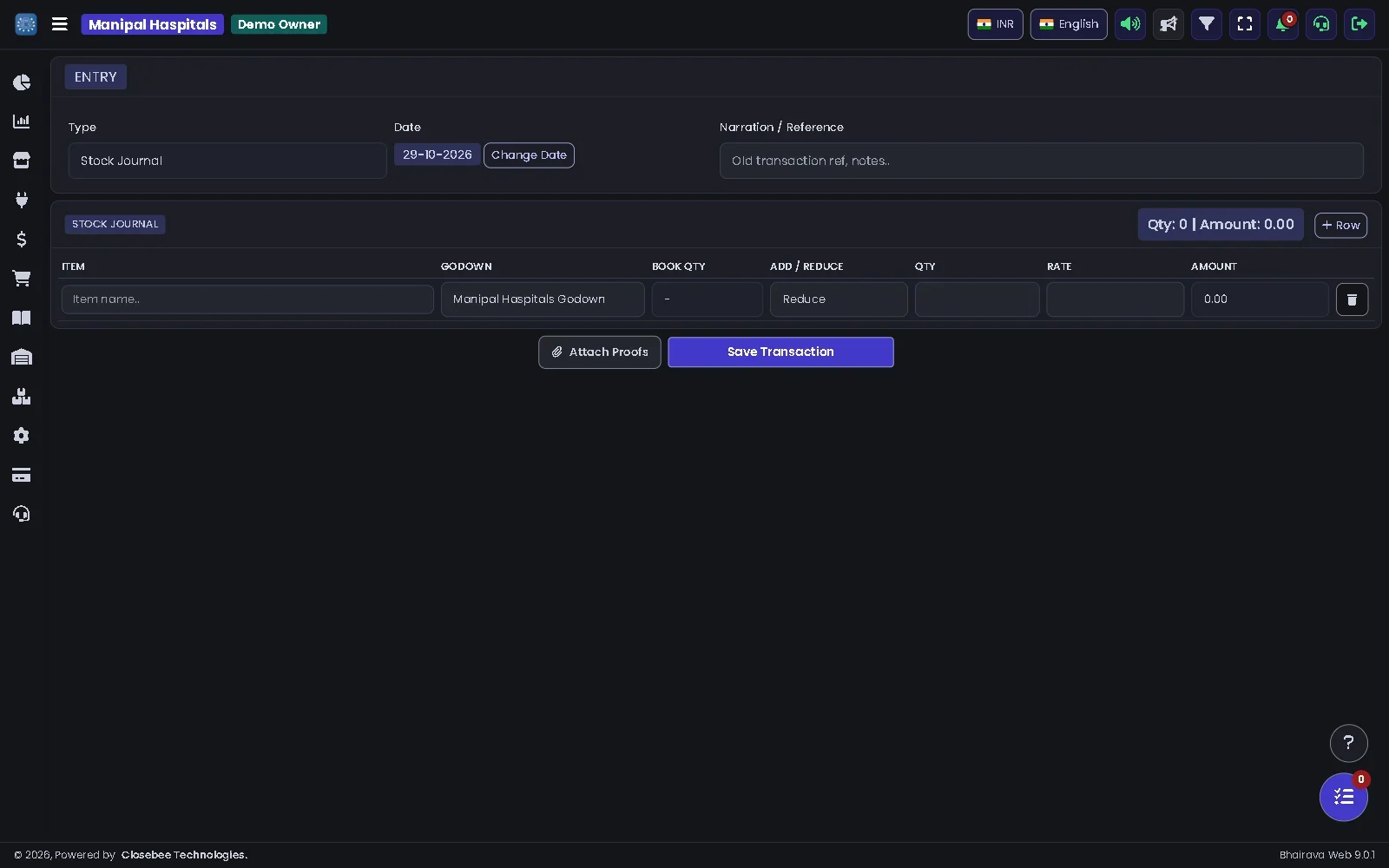Viewport: 1389px width, 868px height.
Task: Click the top bar headset icon
Action: [x=1321, y=24]
